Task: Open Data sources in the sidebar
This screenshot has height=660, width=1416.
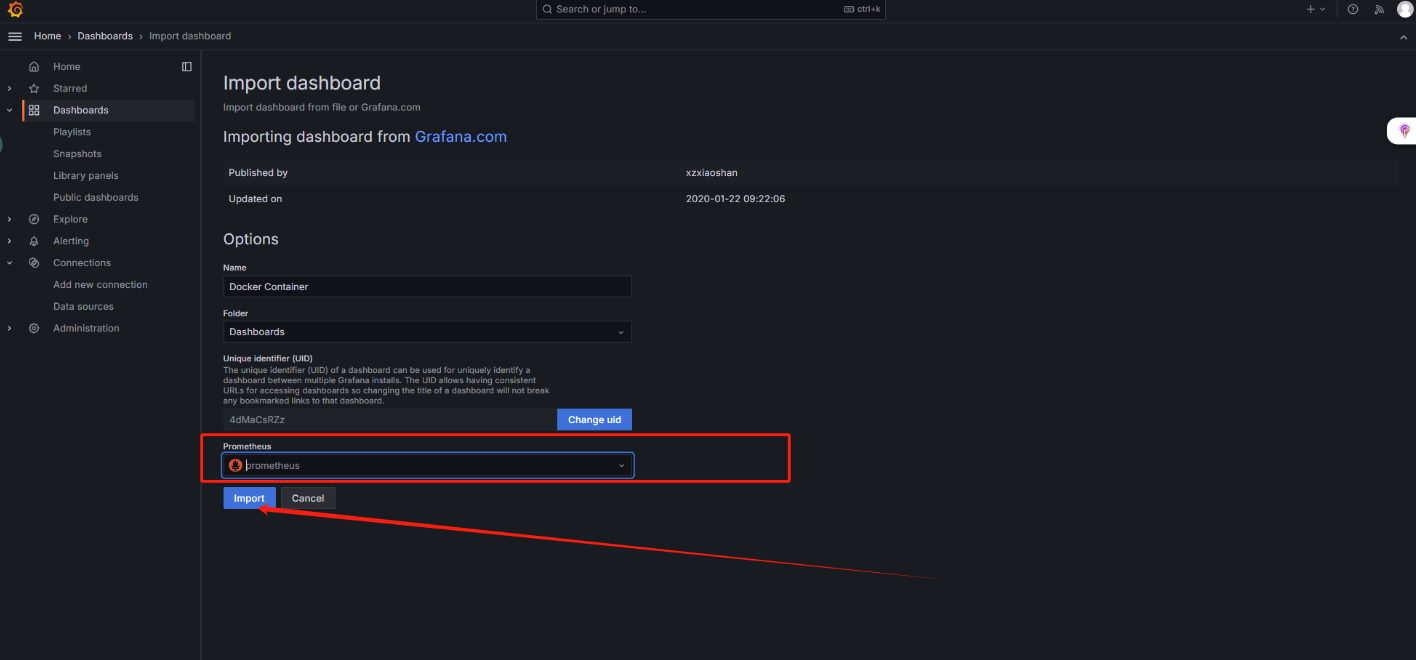Action: click(83, 307)
